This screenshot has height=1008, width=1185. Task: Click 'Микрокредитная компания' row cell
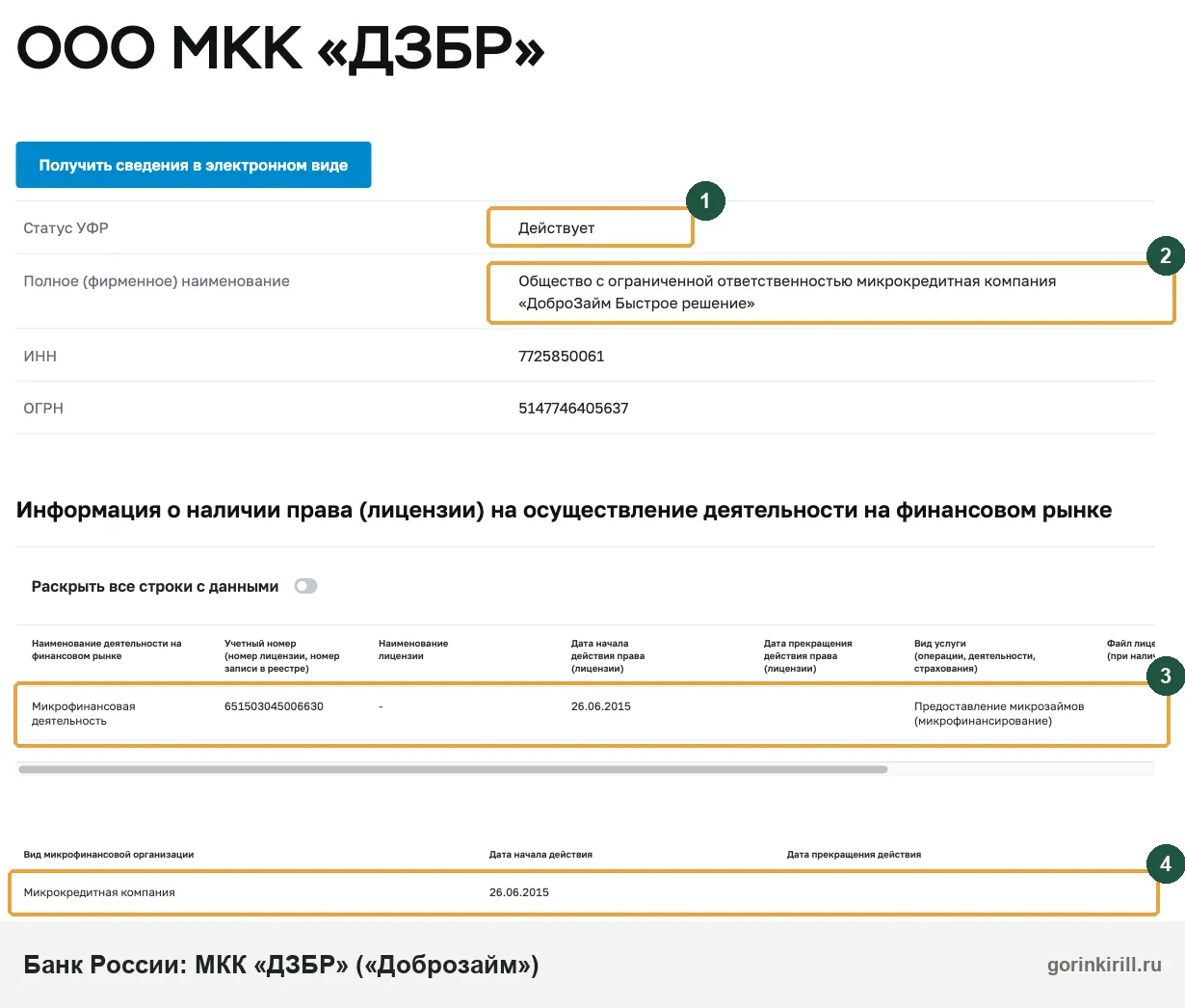[99, 892]
